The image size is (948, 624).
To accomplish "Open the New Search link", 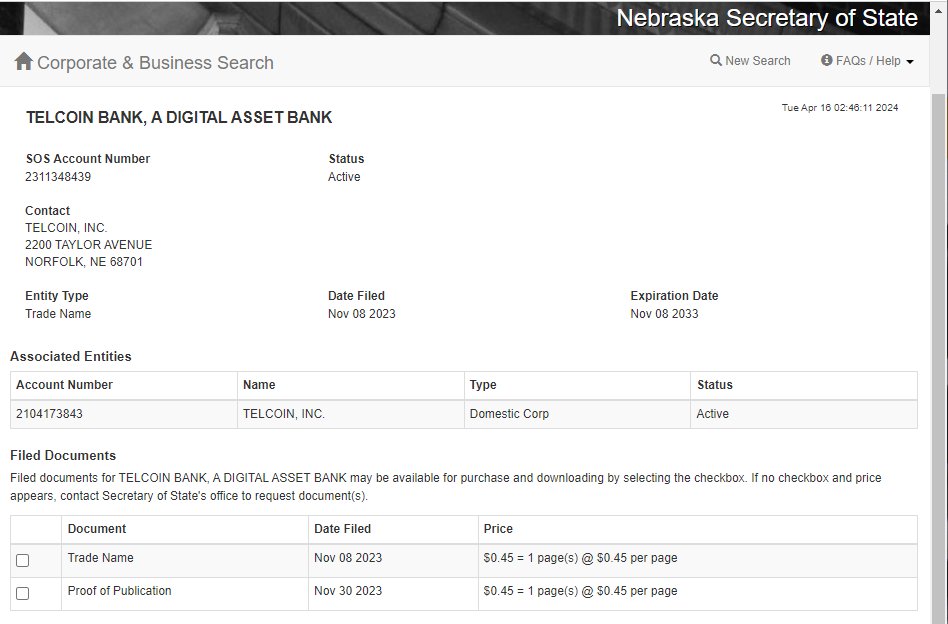I will 750,60.
